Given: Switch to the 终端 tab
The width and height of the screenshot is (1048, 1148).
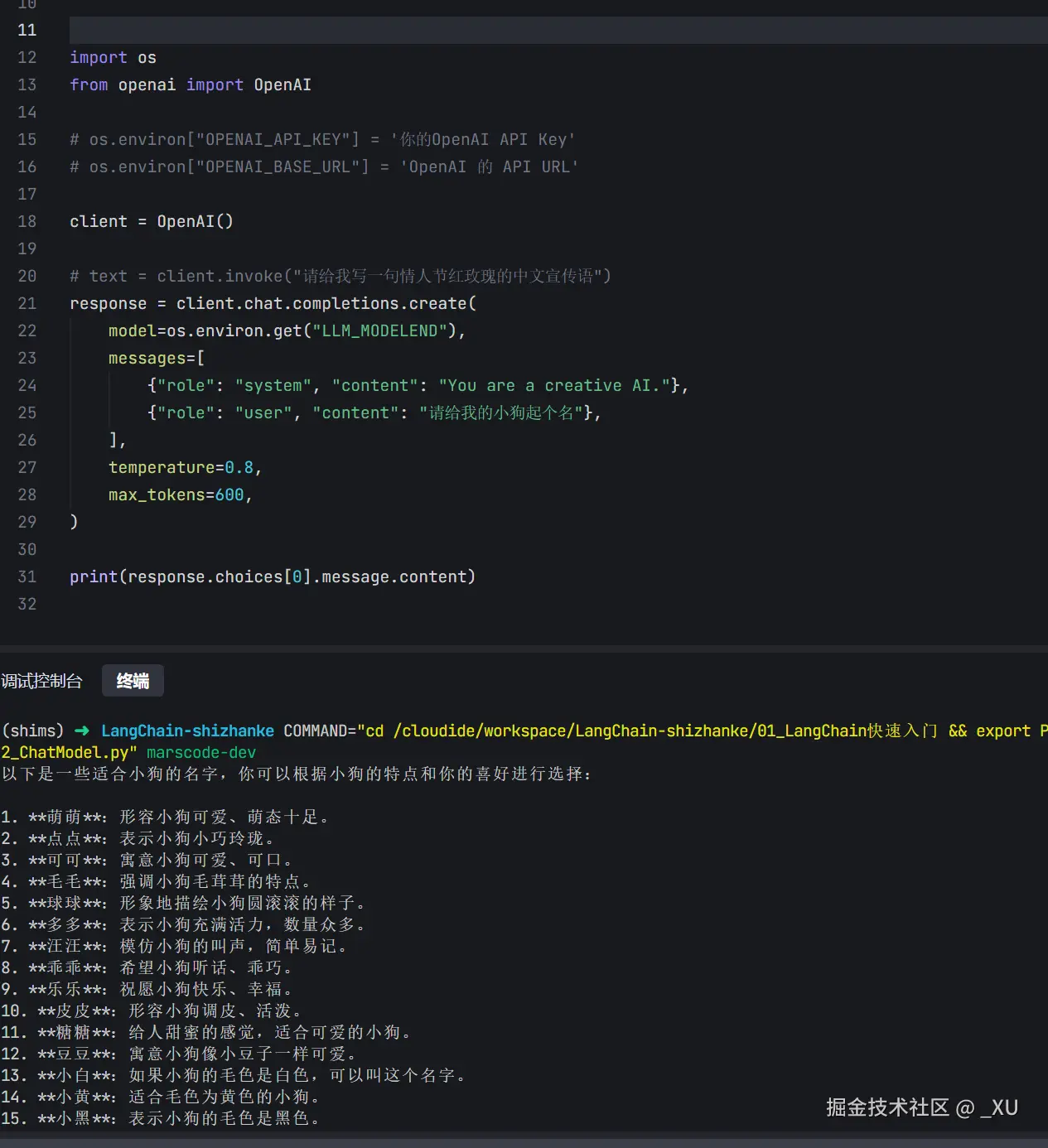Looking at the screenshot, I should pyautogui.click(x=133, y=681).
